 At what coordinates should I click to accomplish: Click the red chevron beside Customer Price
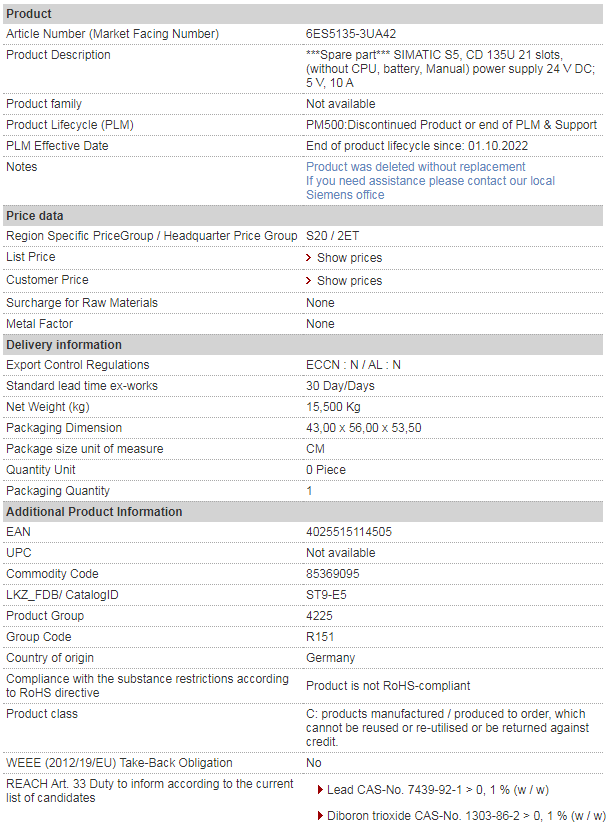click(308, 280)
